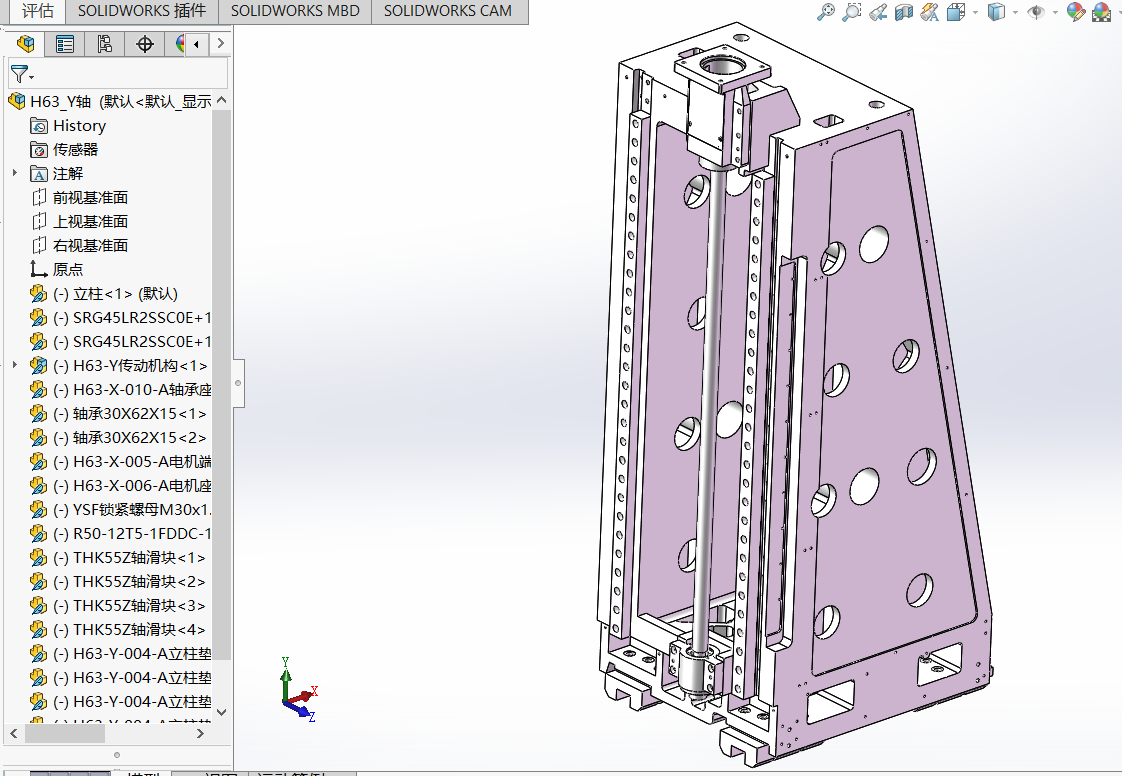Open the SOLIDWORKS 插件 ribbon tab

tap(142, 11)
